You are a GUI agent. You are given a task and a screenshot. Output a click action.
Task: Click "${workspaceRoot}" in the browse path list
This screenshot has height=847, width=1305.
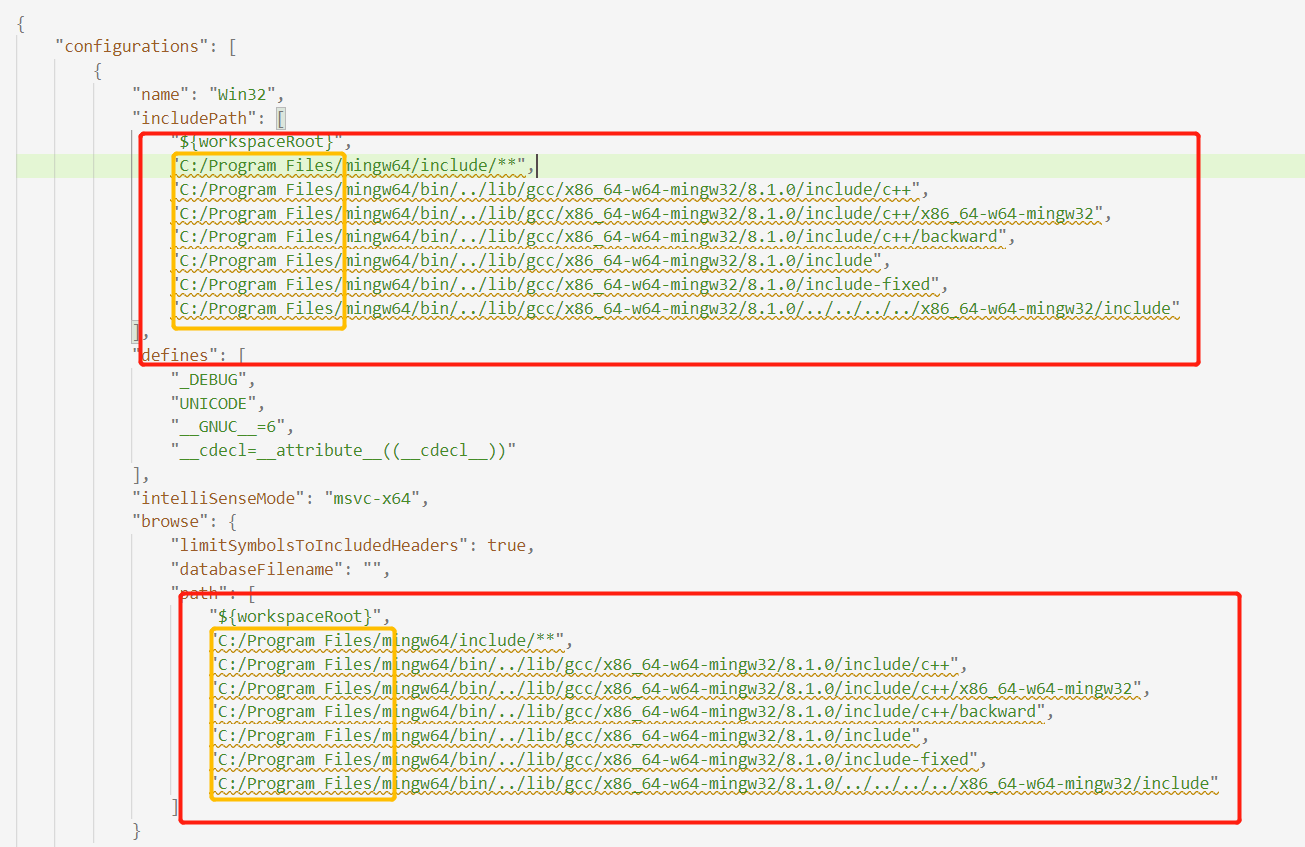[x=295, y=616]
